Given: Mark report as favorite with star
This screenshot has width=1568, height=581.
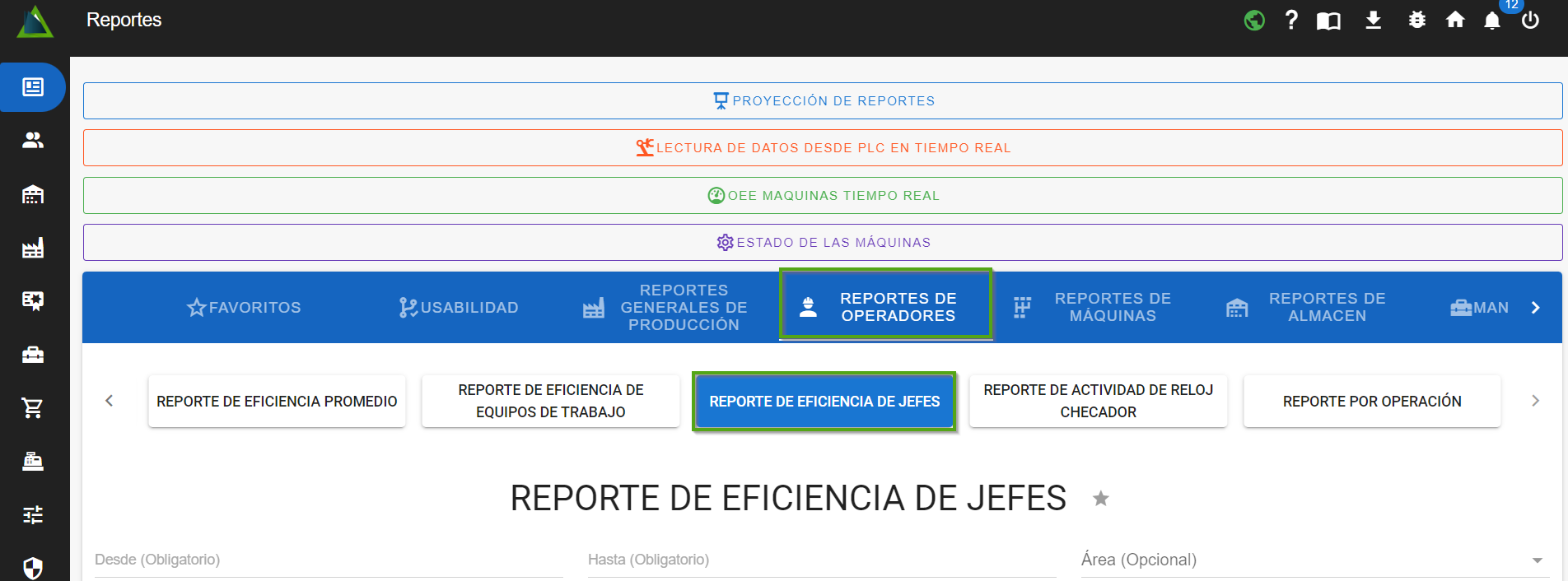Looking at the screenshot, I should pyautogui.click(x=1100, y=499).
